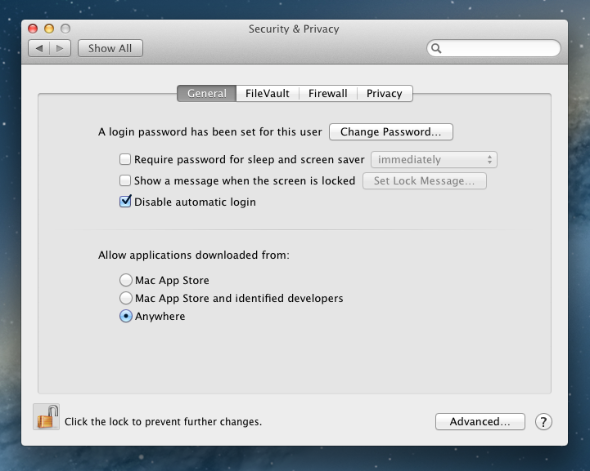Select Mac App Store radio option
Viewport: 590px width, 471px height.
click(126, 280)
